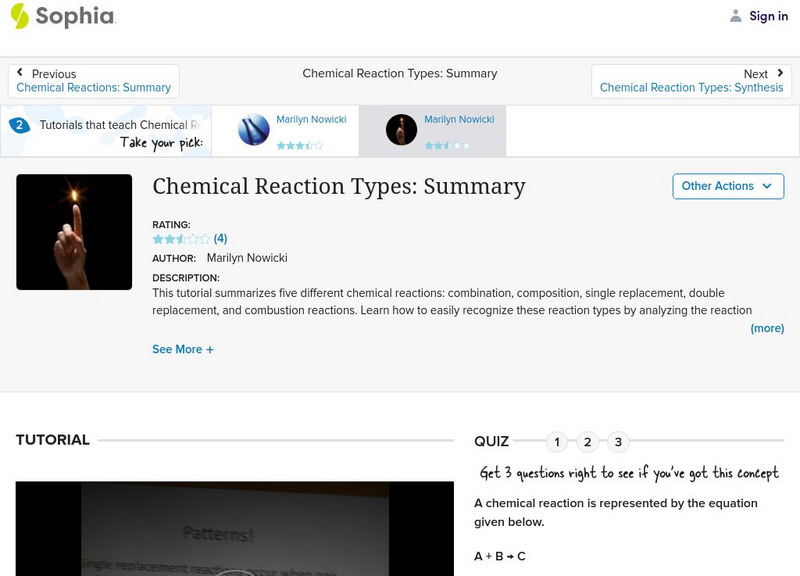This screenshot has width=800, height=576.
Task: Switch to the Previous Chemical Reactions Summary tutorial
Action: coord(93,87)
